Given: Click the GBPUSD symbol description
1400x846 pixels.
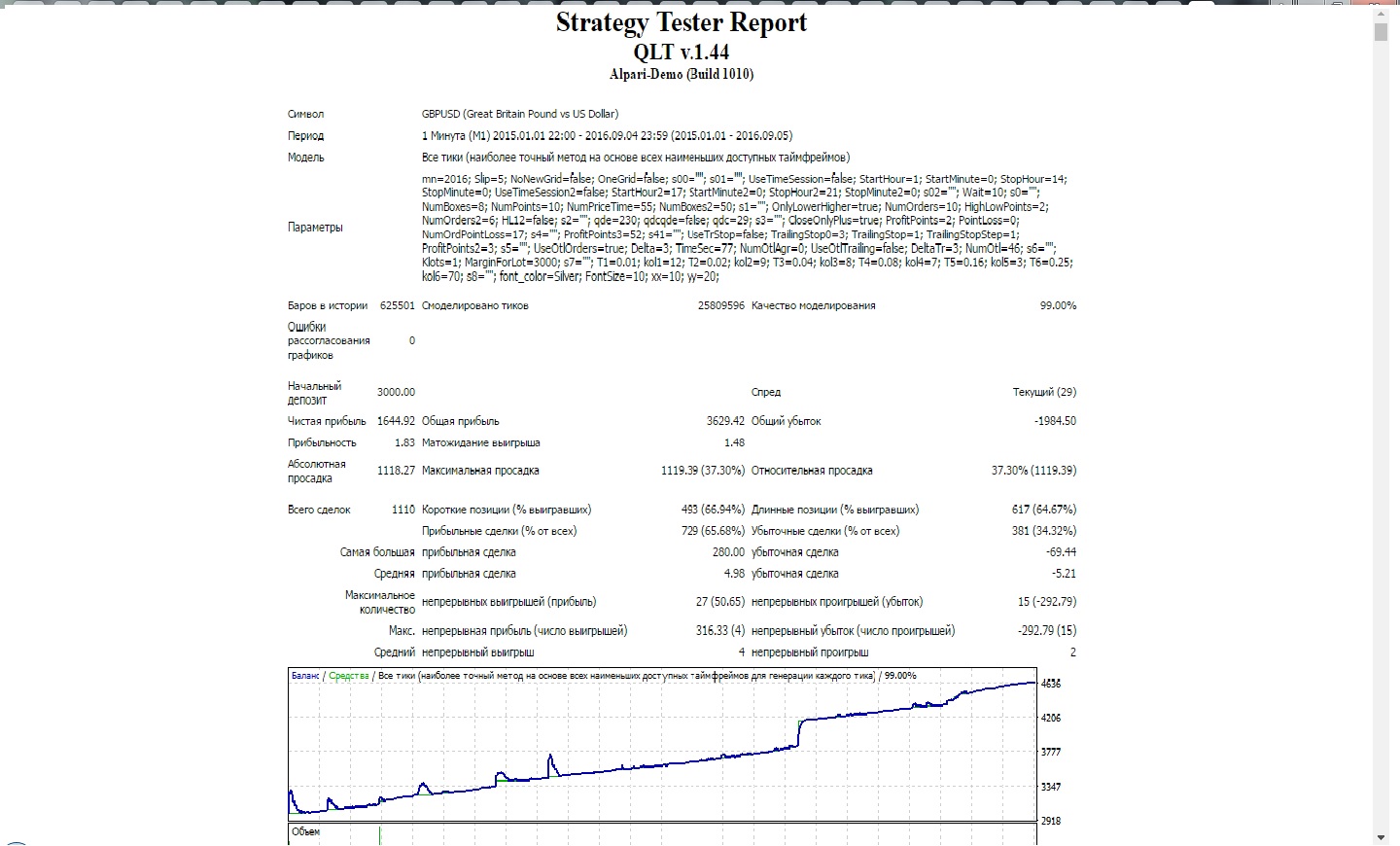Looking at the screenshot, I should (520, 114).
